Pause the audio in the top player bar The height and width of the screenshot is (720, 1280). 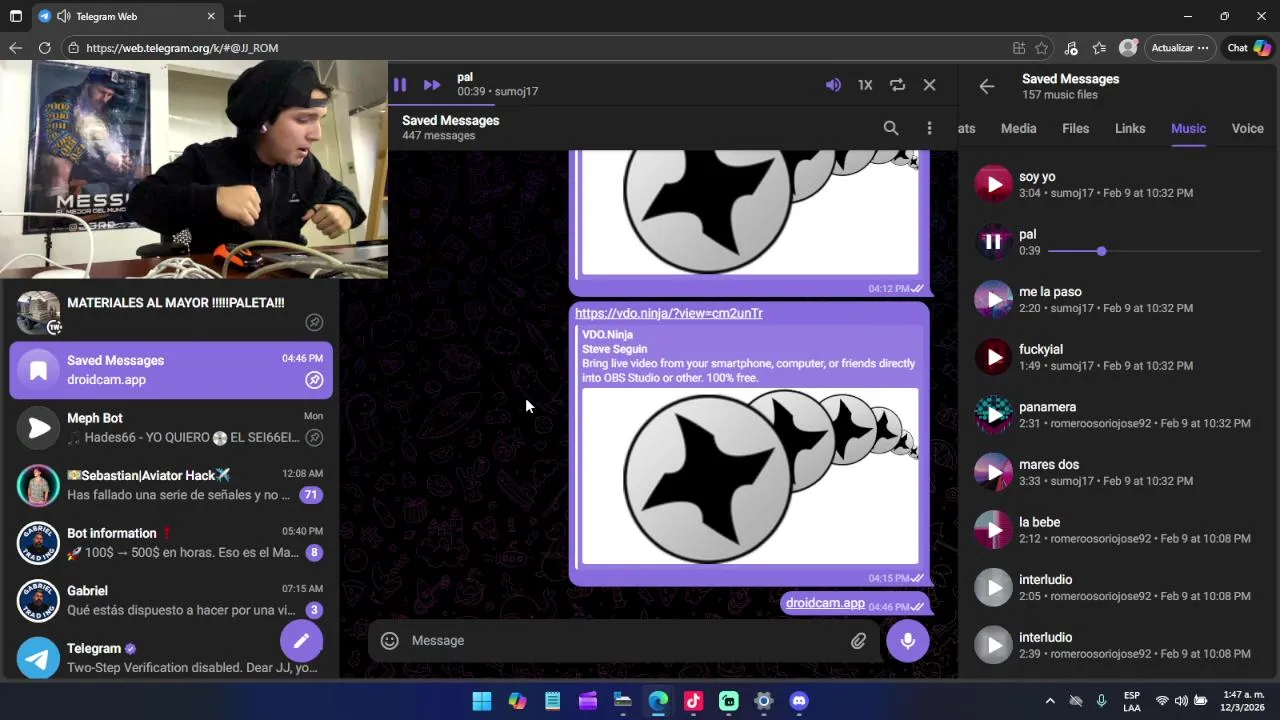(400, 85)
